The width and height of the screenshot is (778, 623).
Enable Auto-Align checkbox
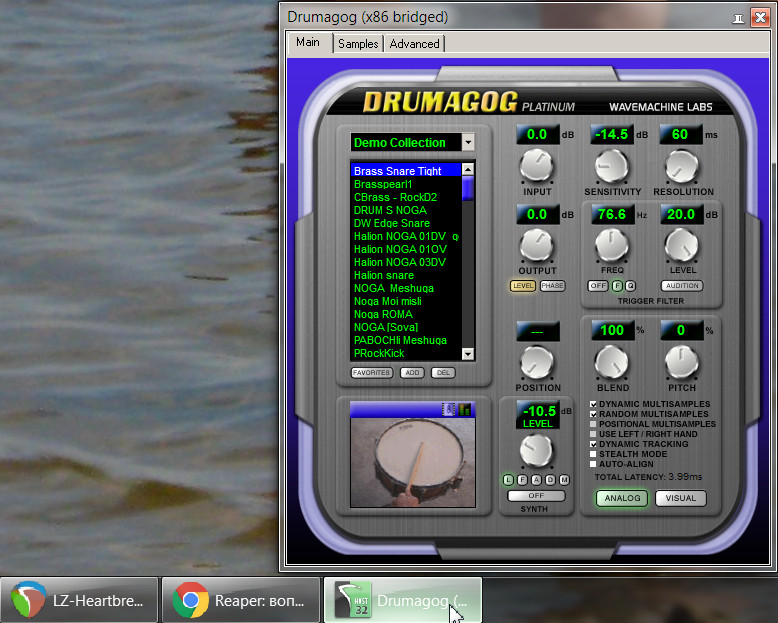point(593,464)
